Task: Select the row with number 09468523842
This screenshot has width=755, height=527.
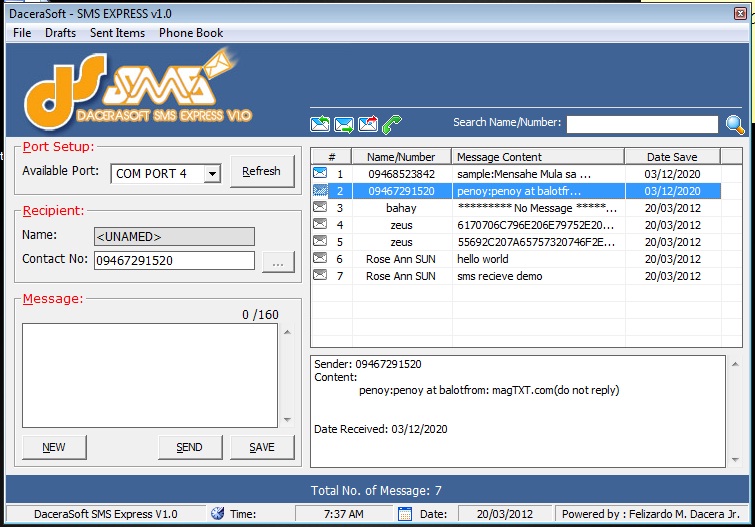Action: point(516,174)
